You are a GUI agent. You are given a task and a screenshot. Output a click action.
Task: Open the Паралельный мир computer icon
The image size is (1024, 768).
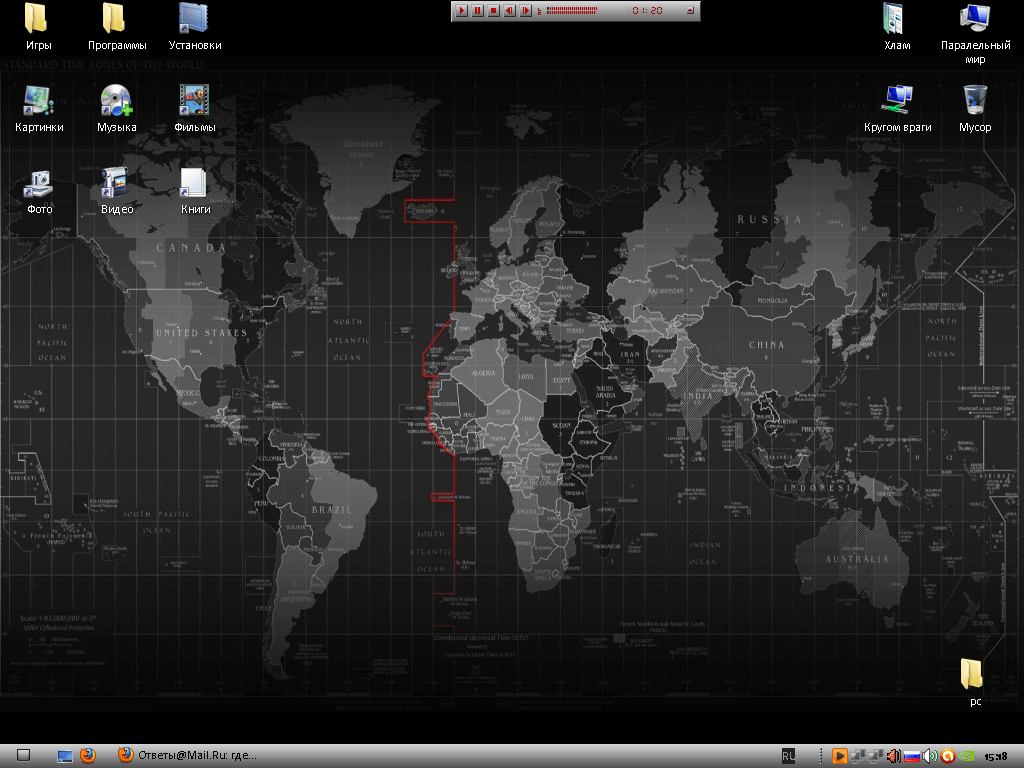point(975,18)
